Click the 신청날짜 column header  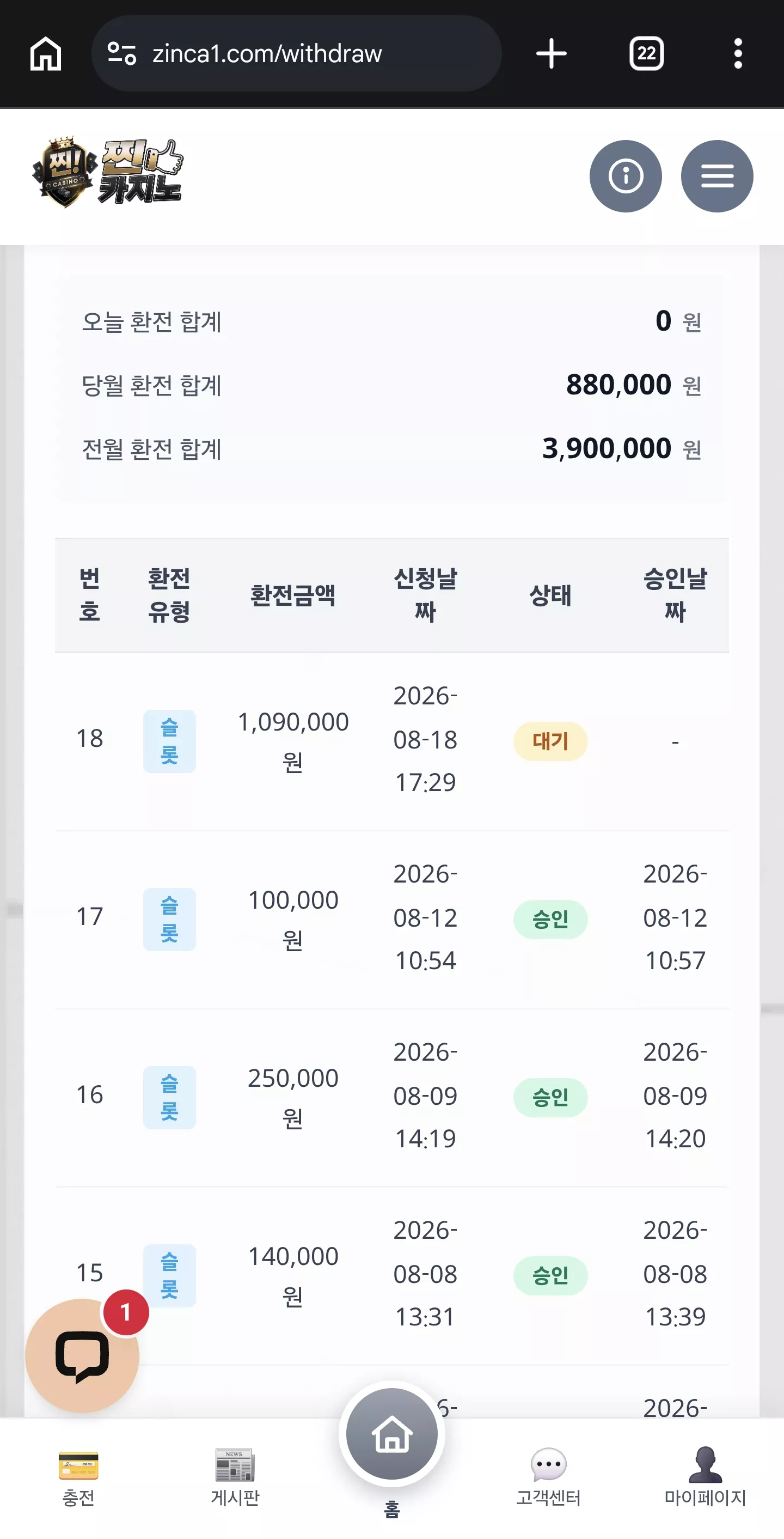[425, 595]
